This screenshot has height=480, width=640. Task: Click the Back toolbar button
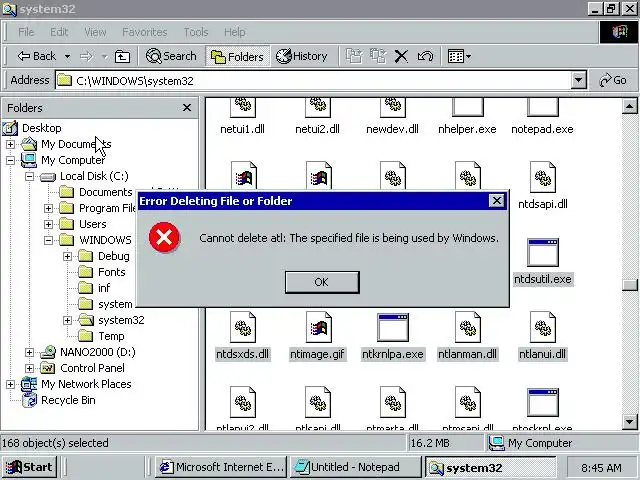(x=36, y=56)
